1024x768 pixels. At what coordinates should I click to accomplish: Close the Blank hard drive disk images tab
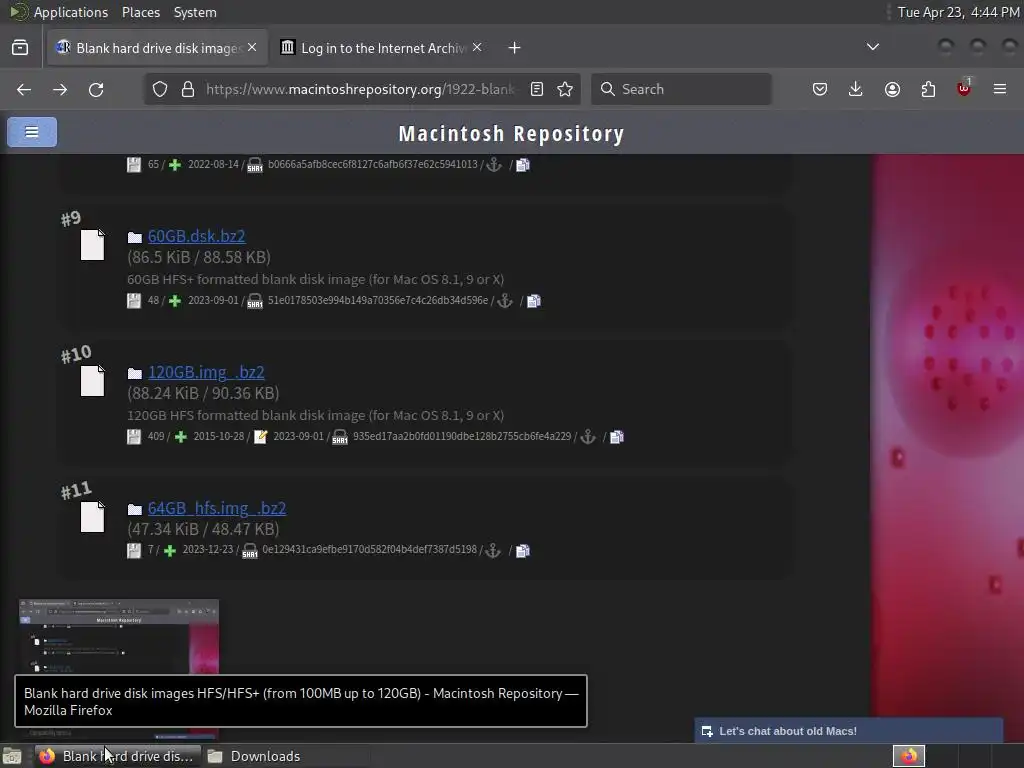[x=252, y=48]
